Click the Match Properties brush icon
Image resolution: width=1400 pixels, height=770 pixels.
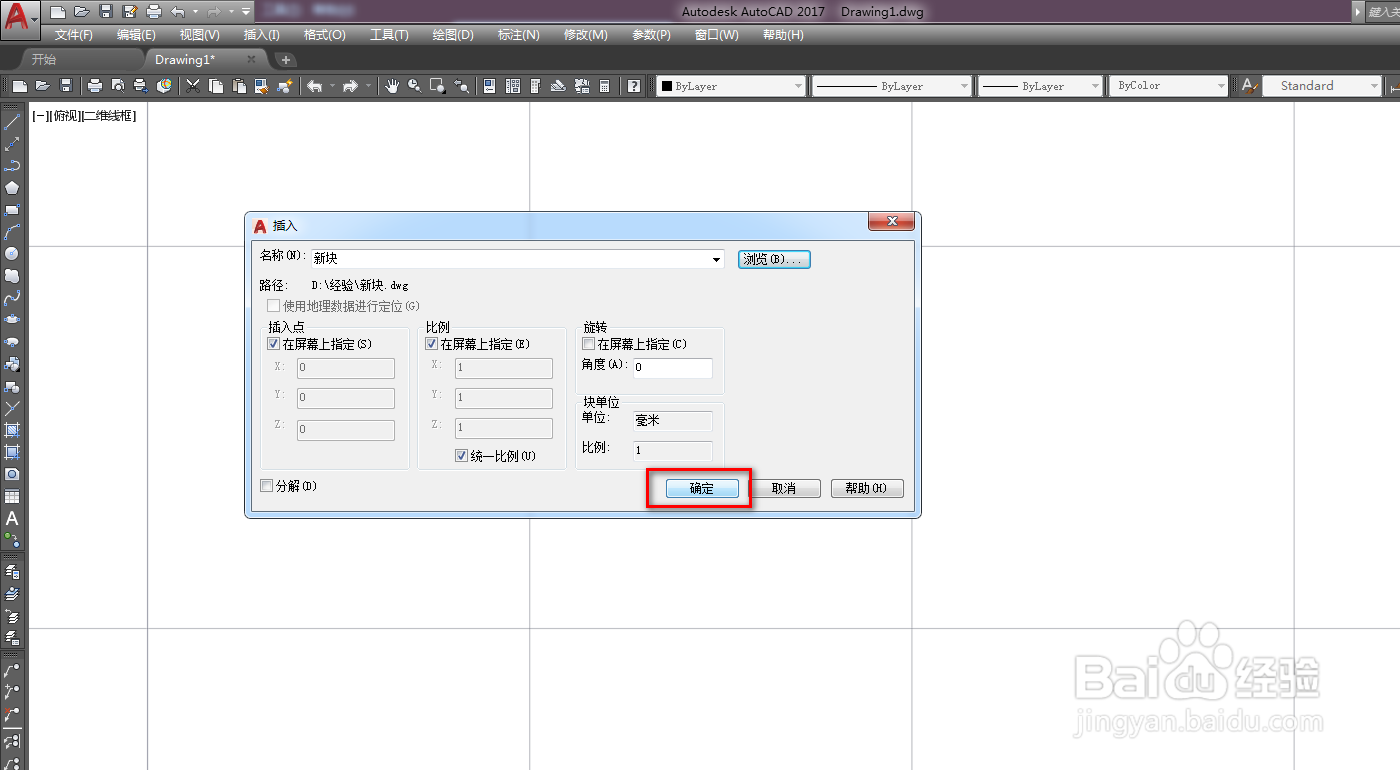click(262, 86)
